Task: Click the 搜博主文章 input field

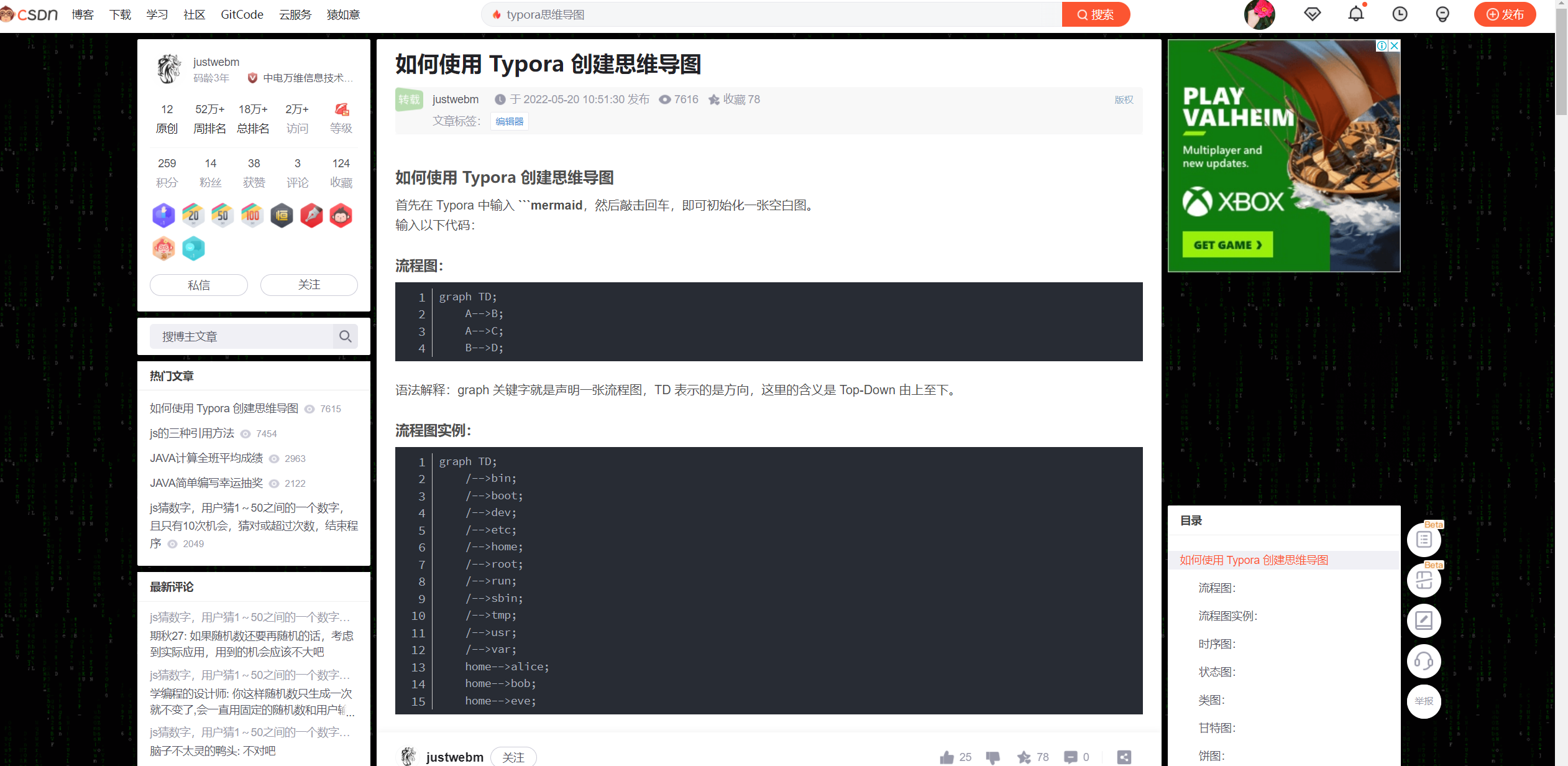Action: point(242,336)
